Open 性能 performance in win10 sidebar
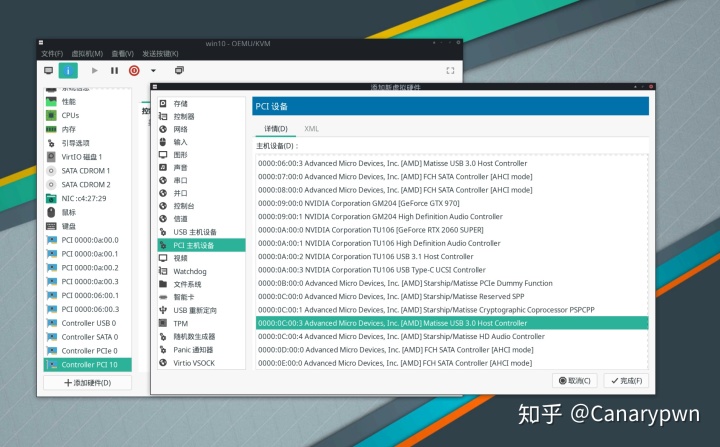The image size is (720, 447). pyautogui.click(x=87, y=102)
